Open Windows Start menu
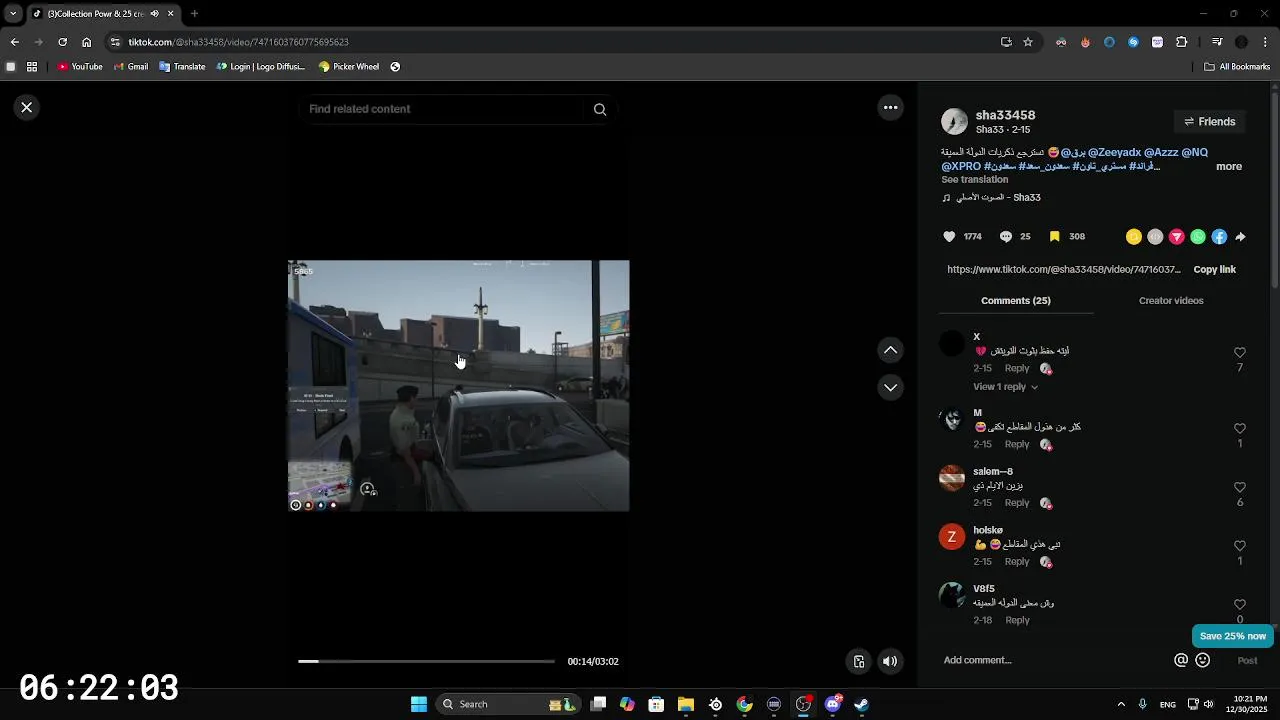 pos(419,704)
